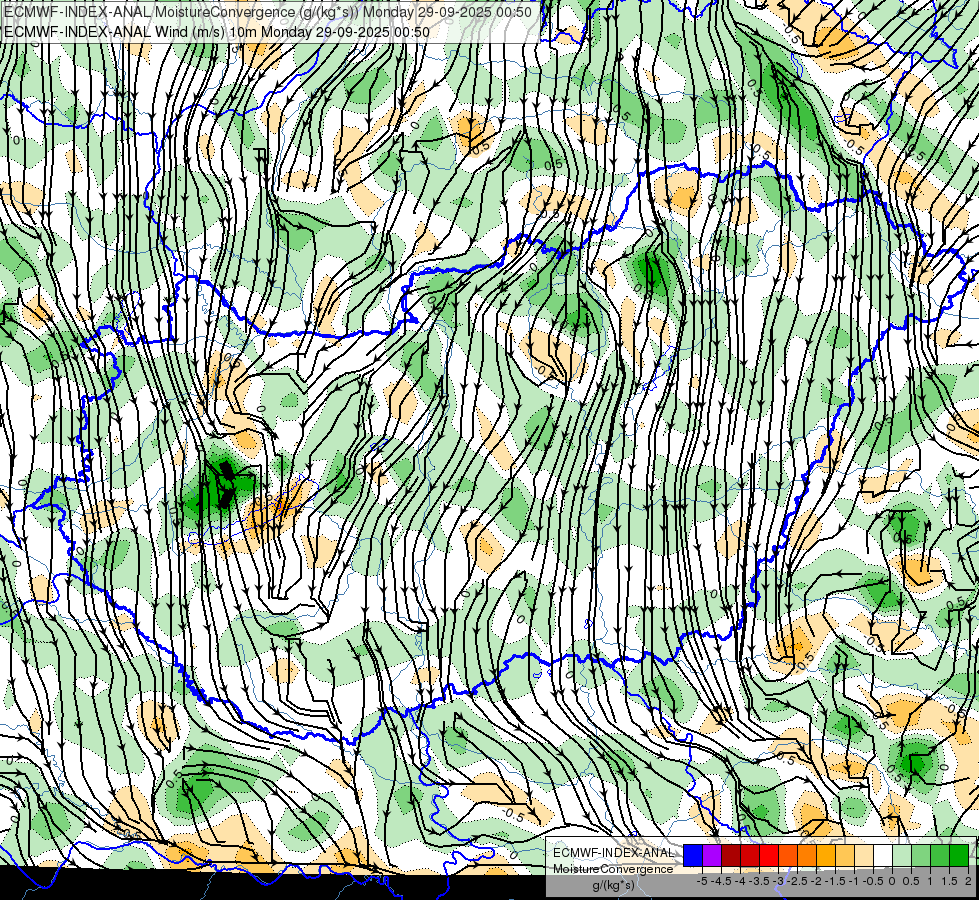Click the green legend swatch between 0.5 and 1
Screen dimensions: 979x900
(921, 856)
